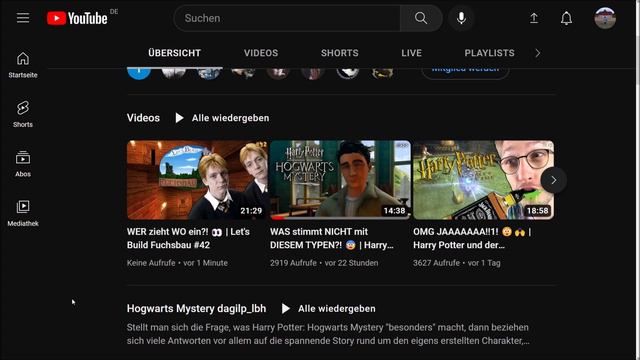Click the search magnifier button
640x360 pixels.
[x=421, y=18]
